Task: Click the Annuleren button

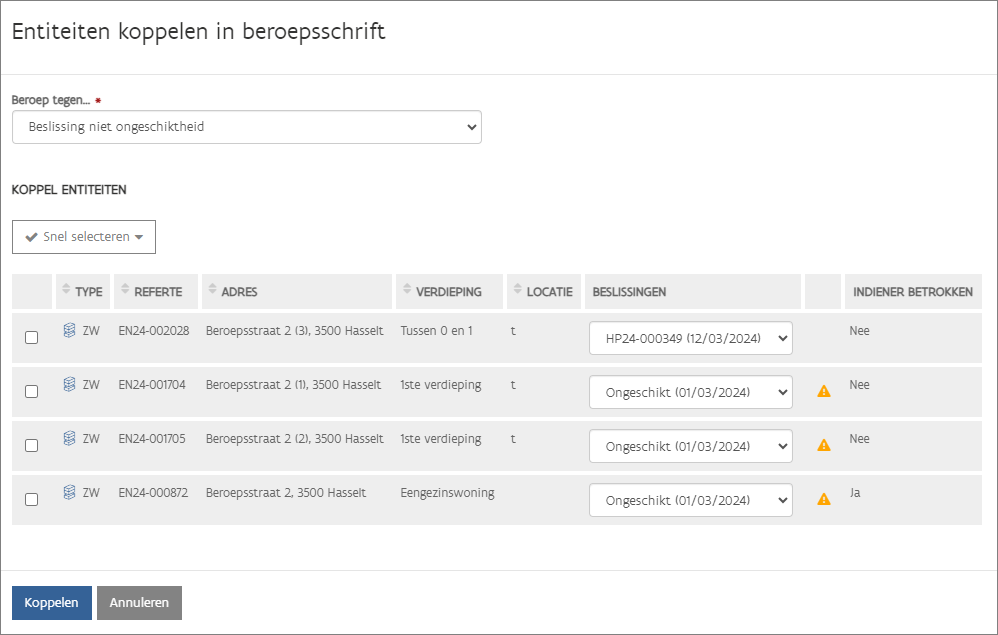Action: 139,603
